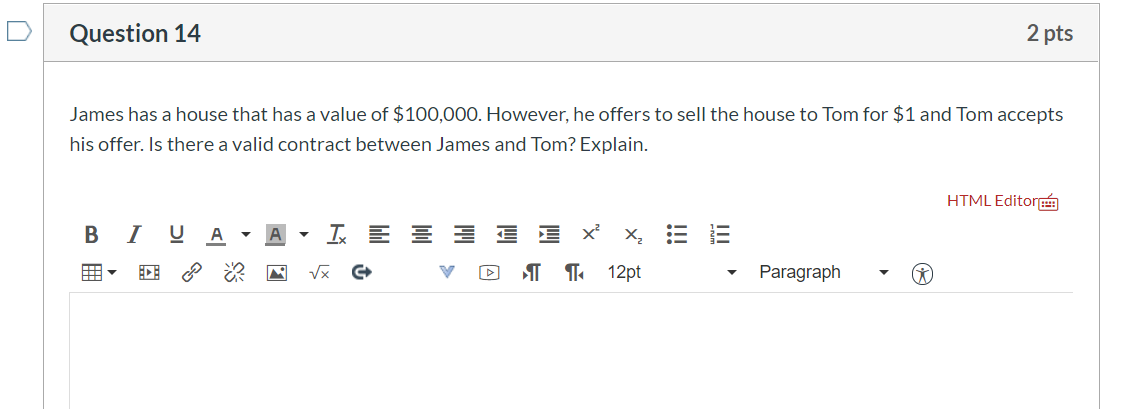Set right-to-left text direction
Screen dimensions: 1139x409
575,273
